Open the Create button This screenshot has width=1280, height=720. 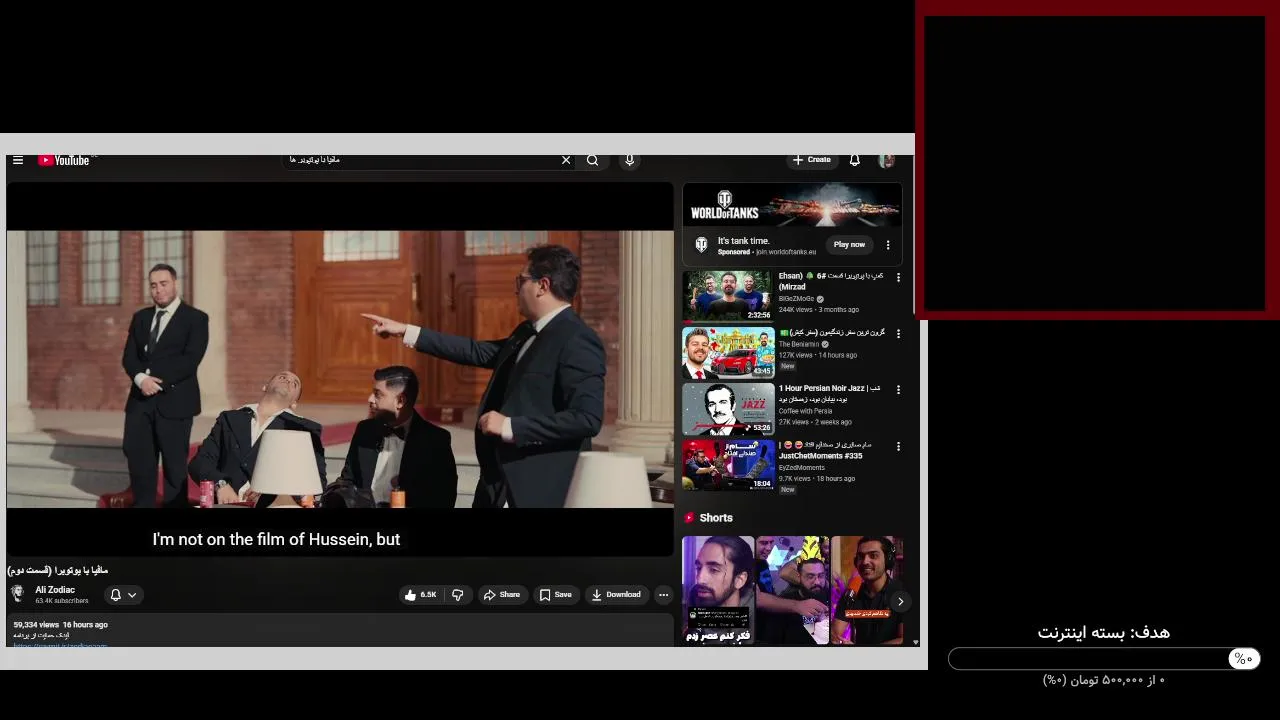coord(812,160)
